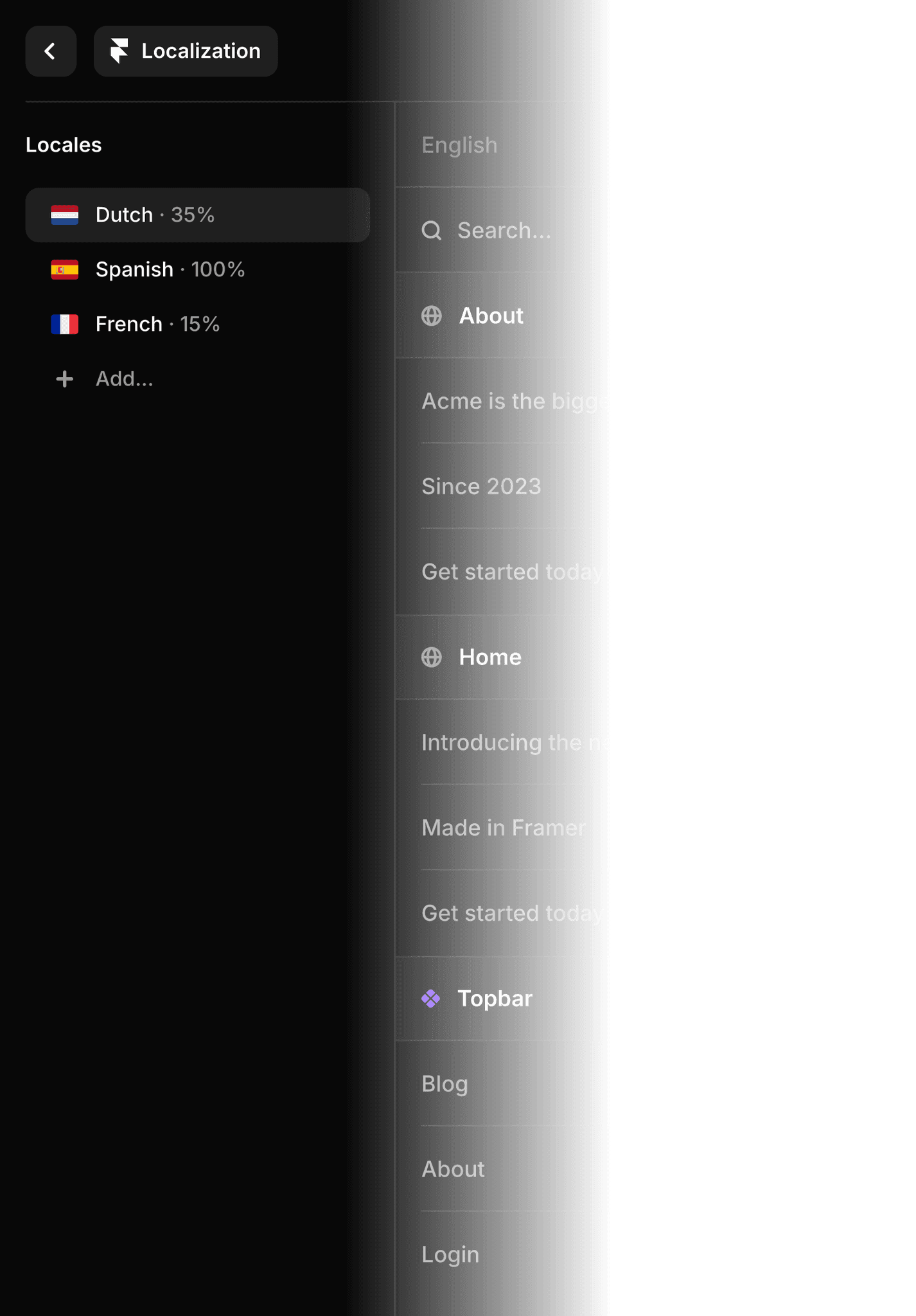Click the globe icon beside Home
The image size is (916, 1316).
pos(432,657)
